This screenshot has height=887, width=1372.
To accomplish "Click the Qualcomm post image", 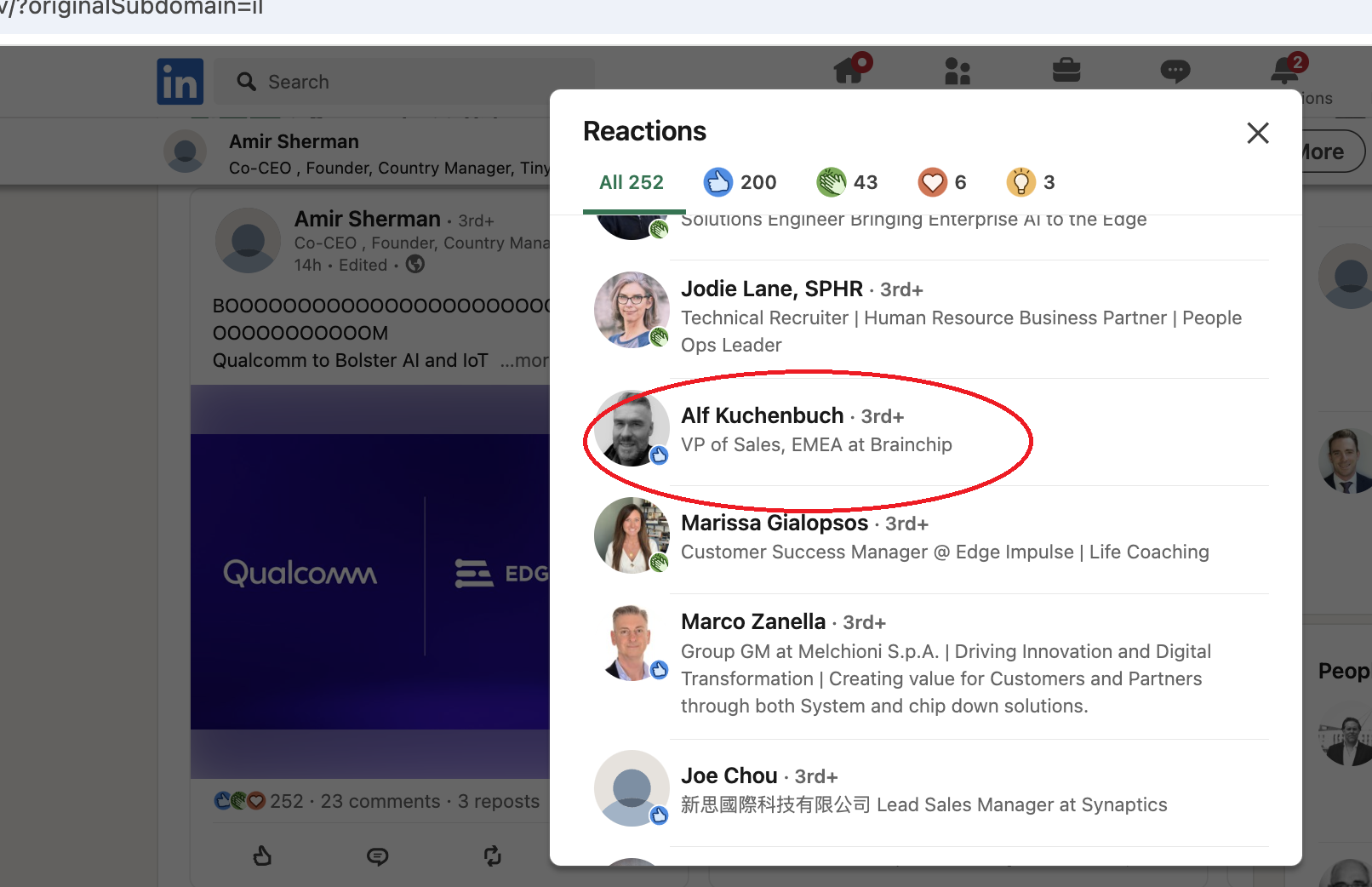I will (370, 581).
